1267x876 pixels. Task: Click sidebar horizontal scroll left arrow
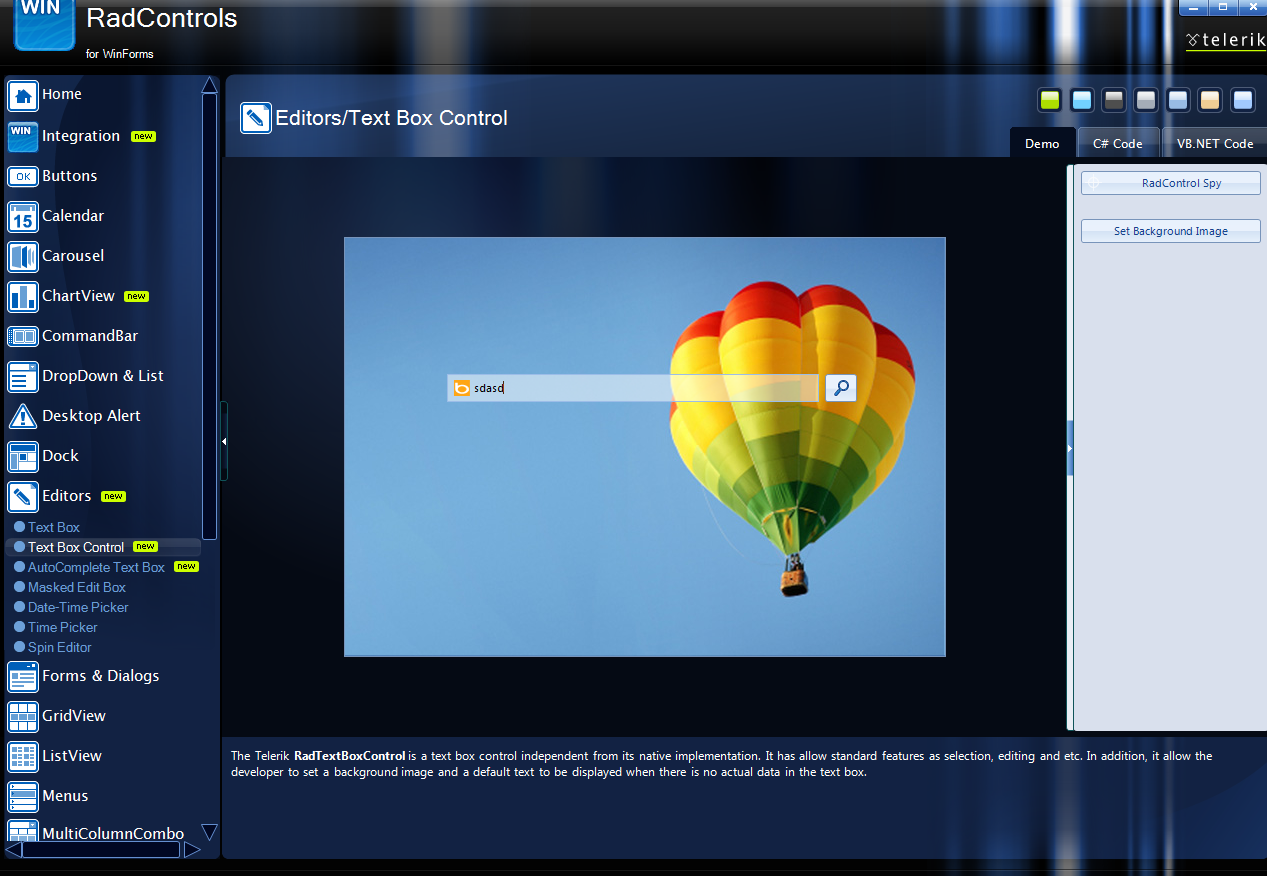coord(13,850)
